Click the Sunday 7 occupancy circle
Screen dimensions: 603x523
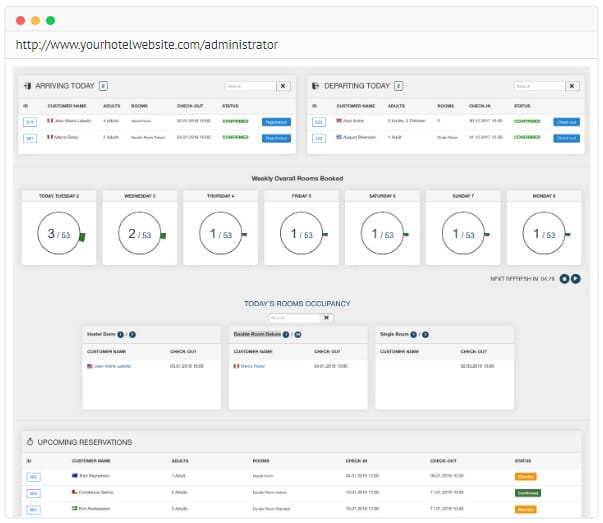463,233
